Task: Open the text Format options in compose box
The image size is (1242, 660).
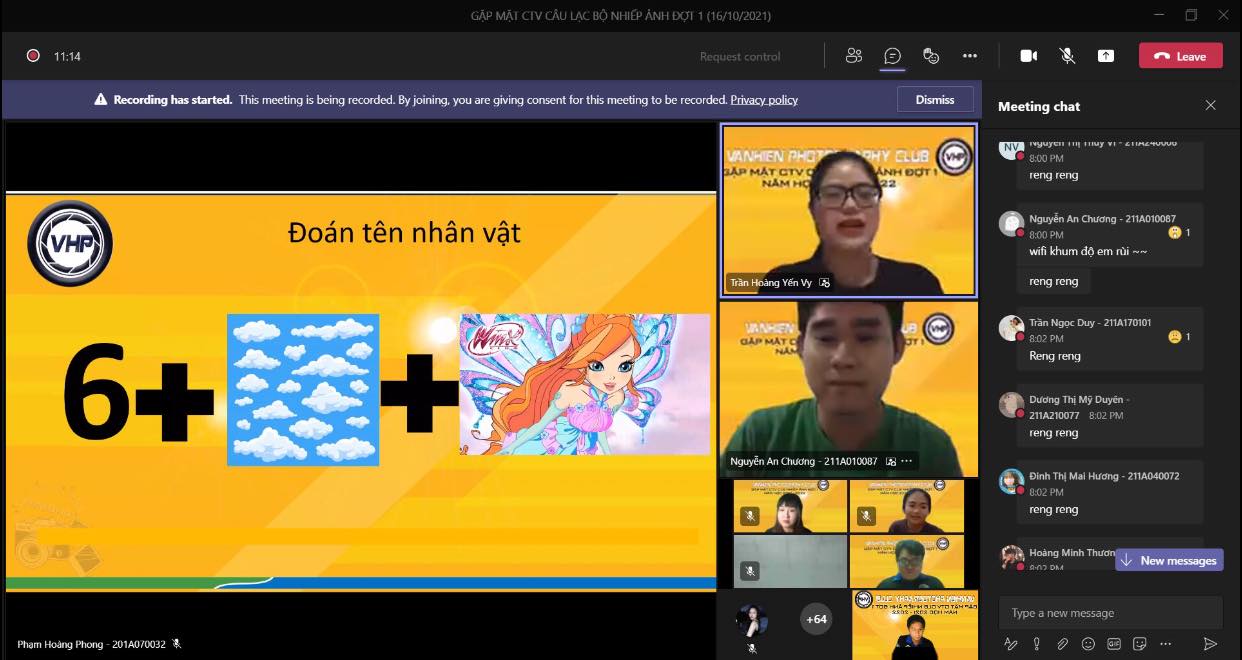Action: [1010, 644]
